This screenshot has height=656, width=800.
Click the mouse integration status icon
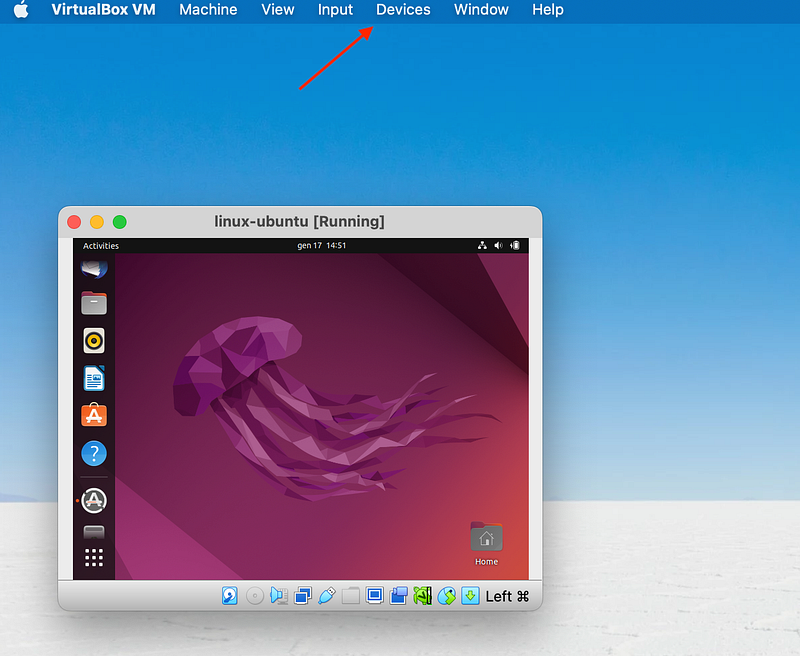coord(446,595)
